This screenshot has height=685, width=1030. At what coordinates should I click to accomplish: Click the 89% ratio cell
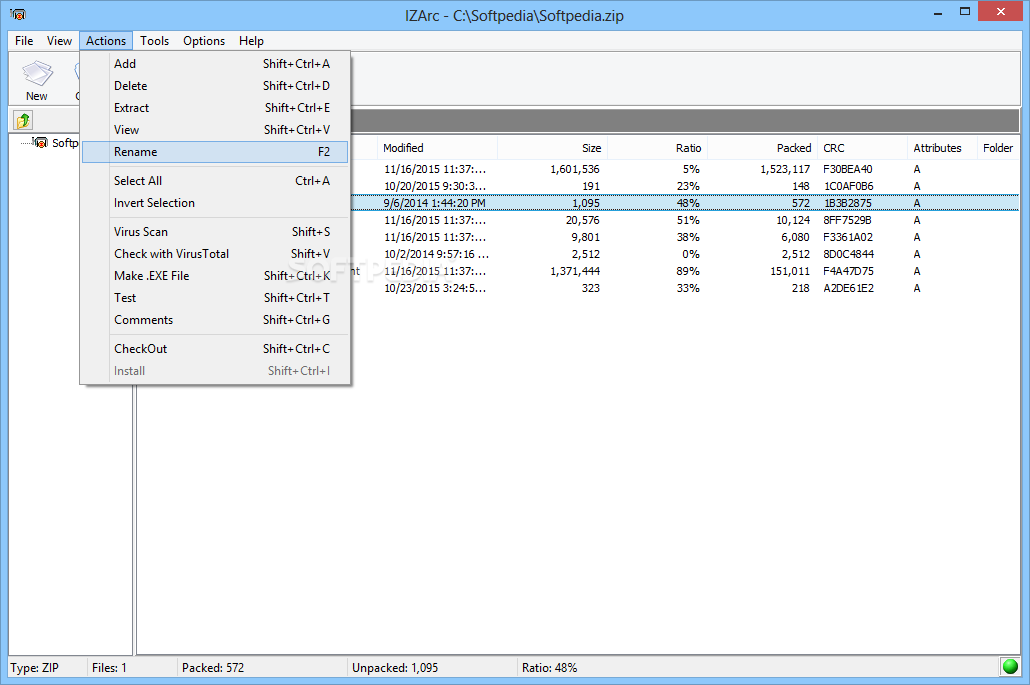[688, 271]
